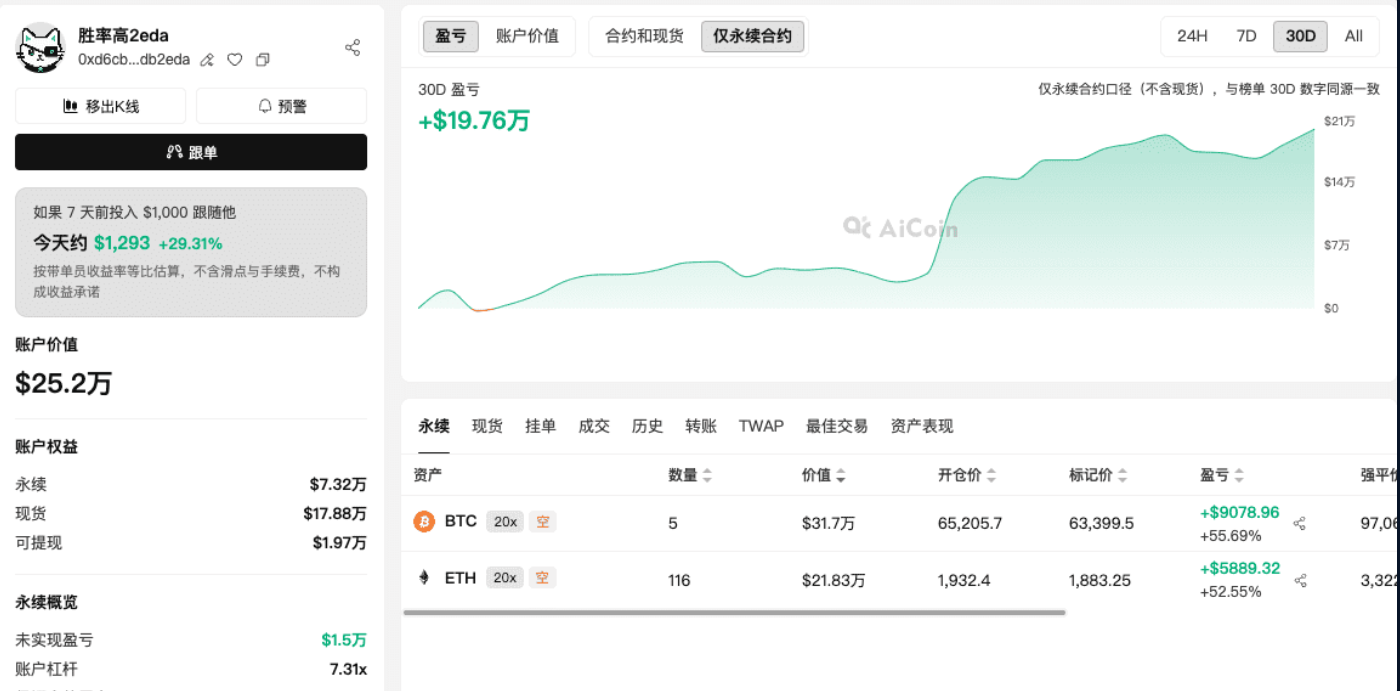Click the ETH coin icon in positions
Screen dimensions: 1400x691
(424, 578)
